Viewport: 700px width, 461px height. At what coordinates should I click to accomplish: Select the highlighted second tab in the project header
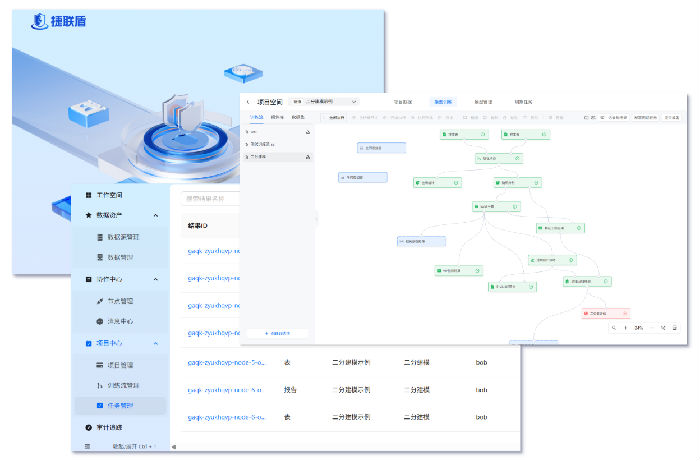point(442,101)
